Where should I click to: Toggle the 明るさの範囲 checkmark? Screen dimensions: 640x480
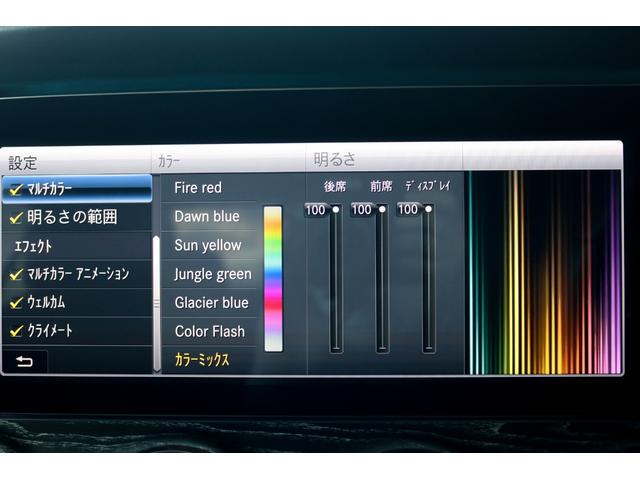pyautogui.click(x=15, y=216)
